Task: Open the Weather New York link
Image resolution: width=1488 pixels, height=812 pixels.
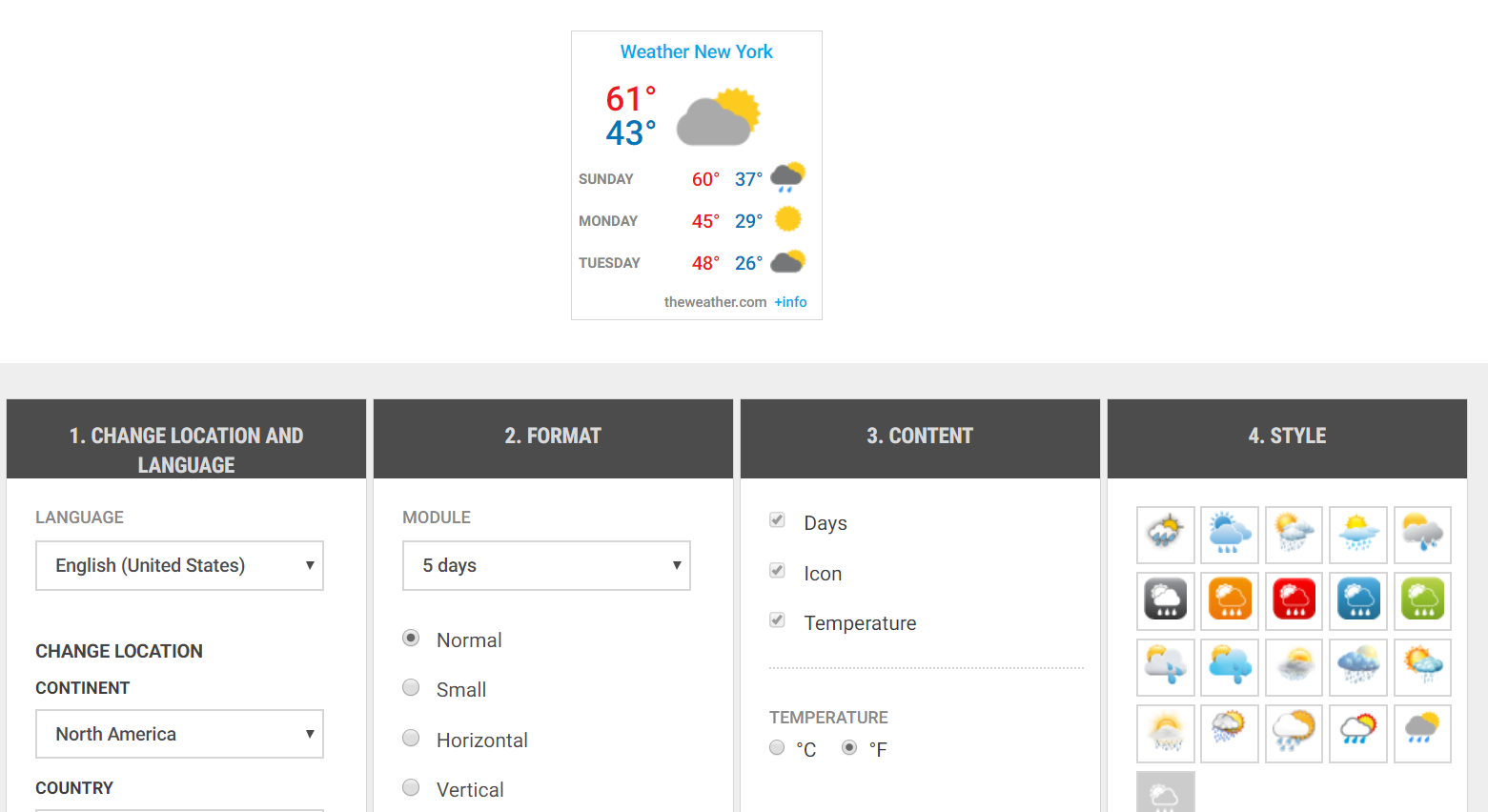Action: pos(696,51)
